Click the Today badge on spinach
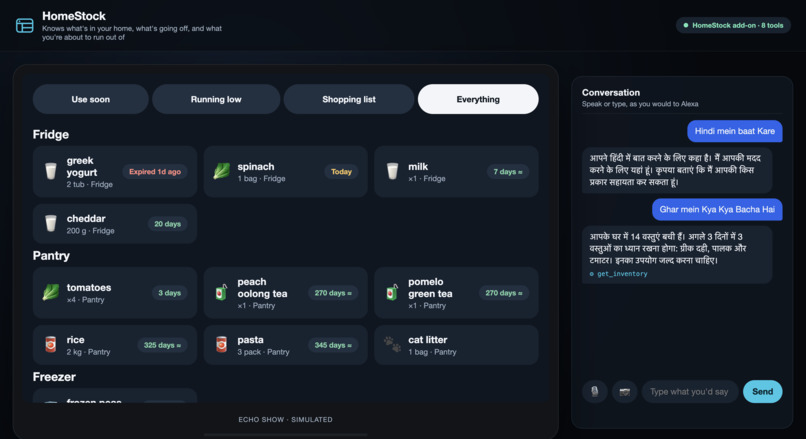806x439 pixels. tap(341, 172)
